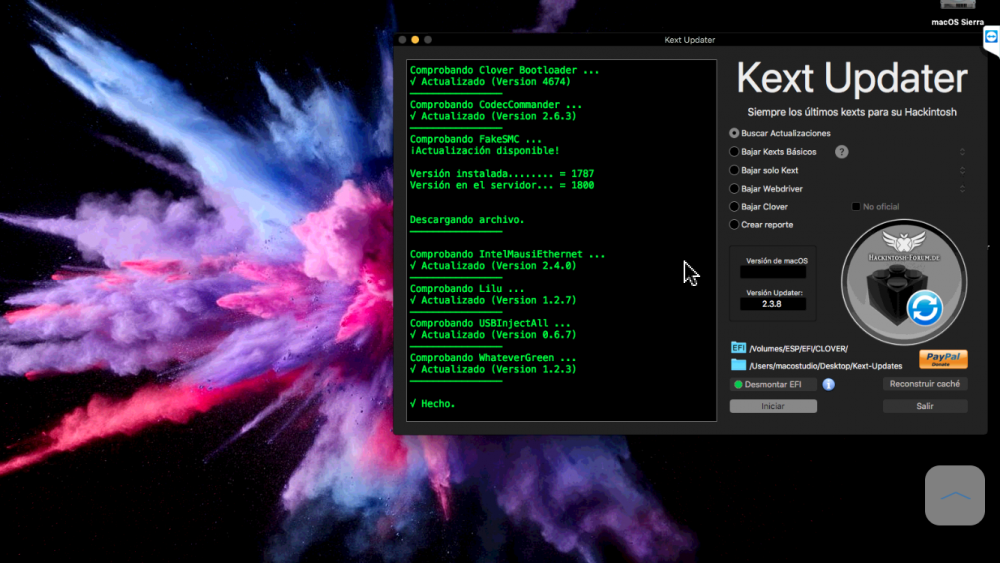Click the blue info icon beside Desmontar EFI
This screenshot has height=563, width=1000.
point(828,384)
